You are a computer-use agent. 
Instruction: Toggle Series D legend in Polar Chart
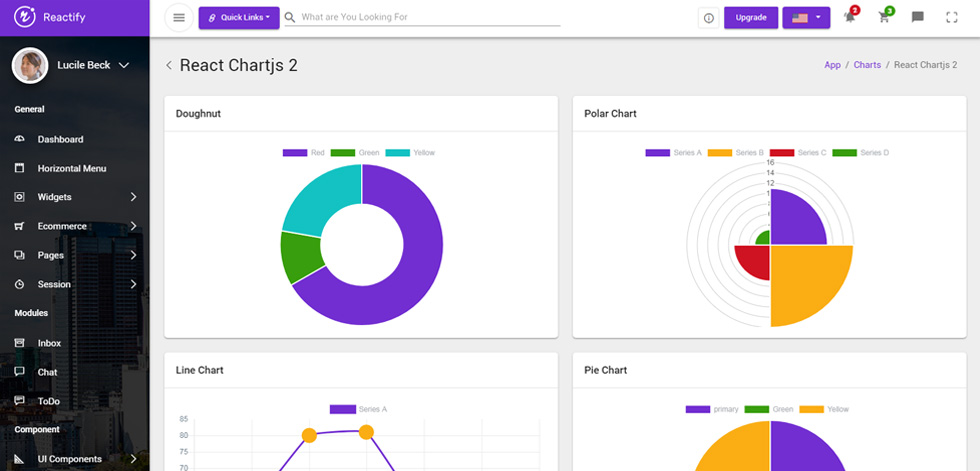coord(861,152)
